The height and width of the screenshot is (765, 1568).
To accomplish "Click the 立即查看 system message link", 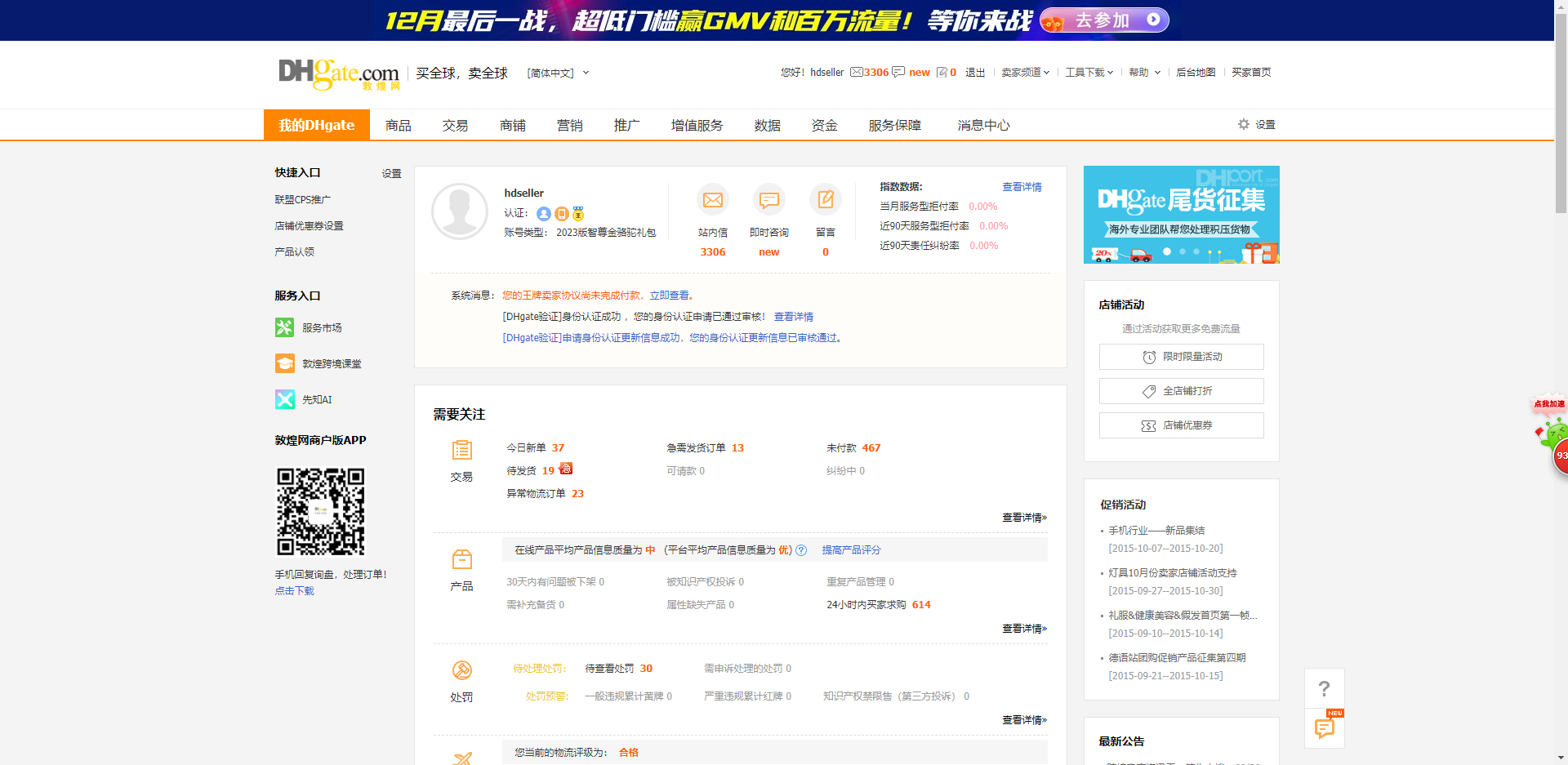I will pyautogui.click(x=669, y=296).
